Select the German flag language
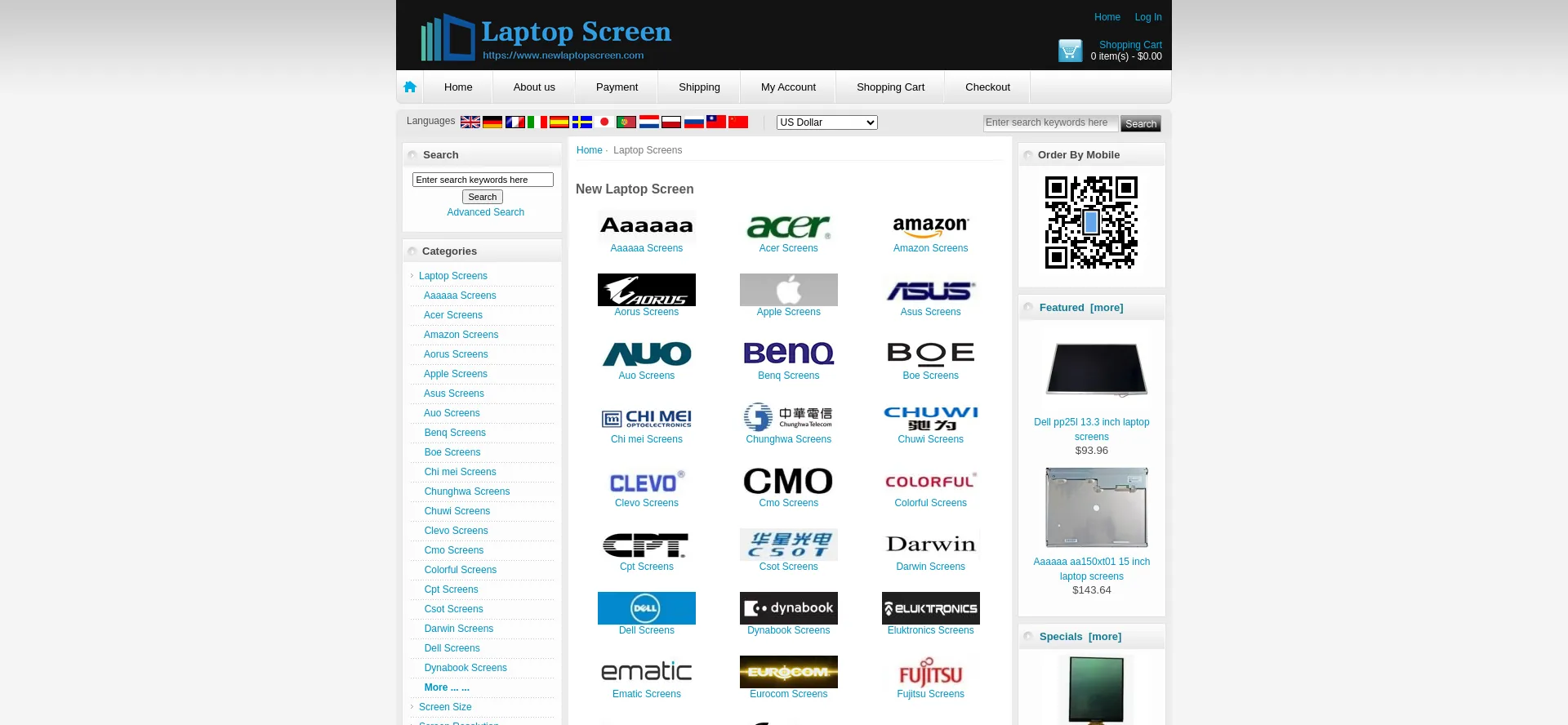The image size is (1568, 725). coord(492,122)
